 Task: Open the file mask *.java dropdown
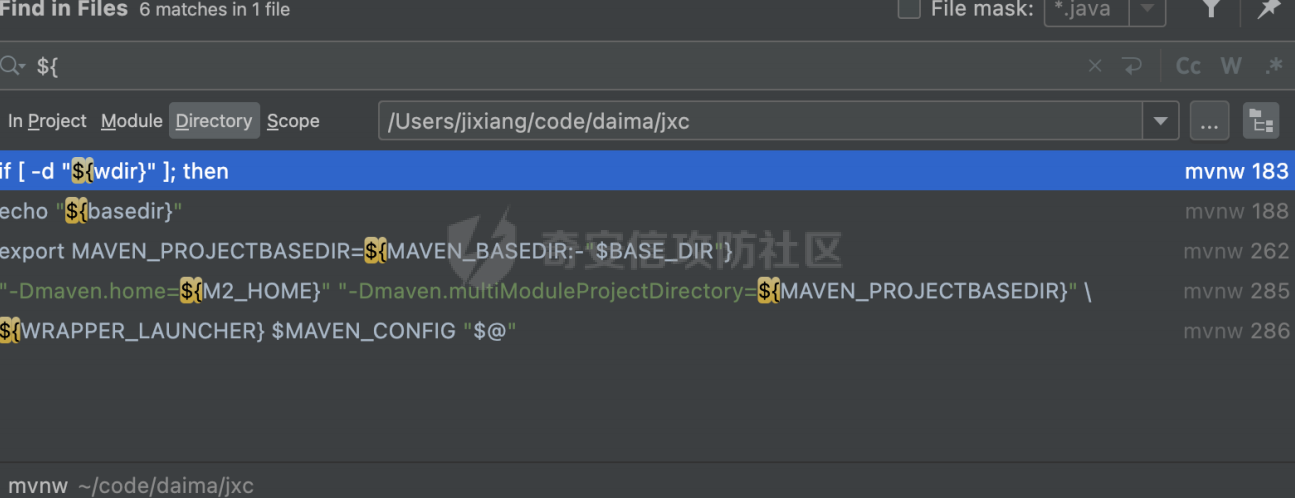coord(1148,10)
